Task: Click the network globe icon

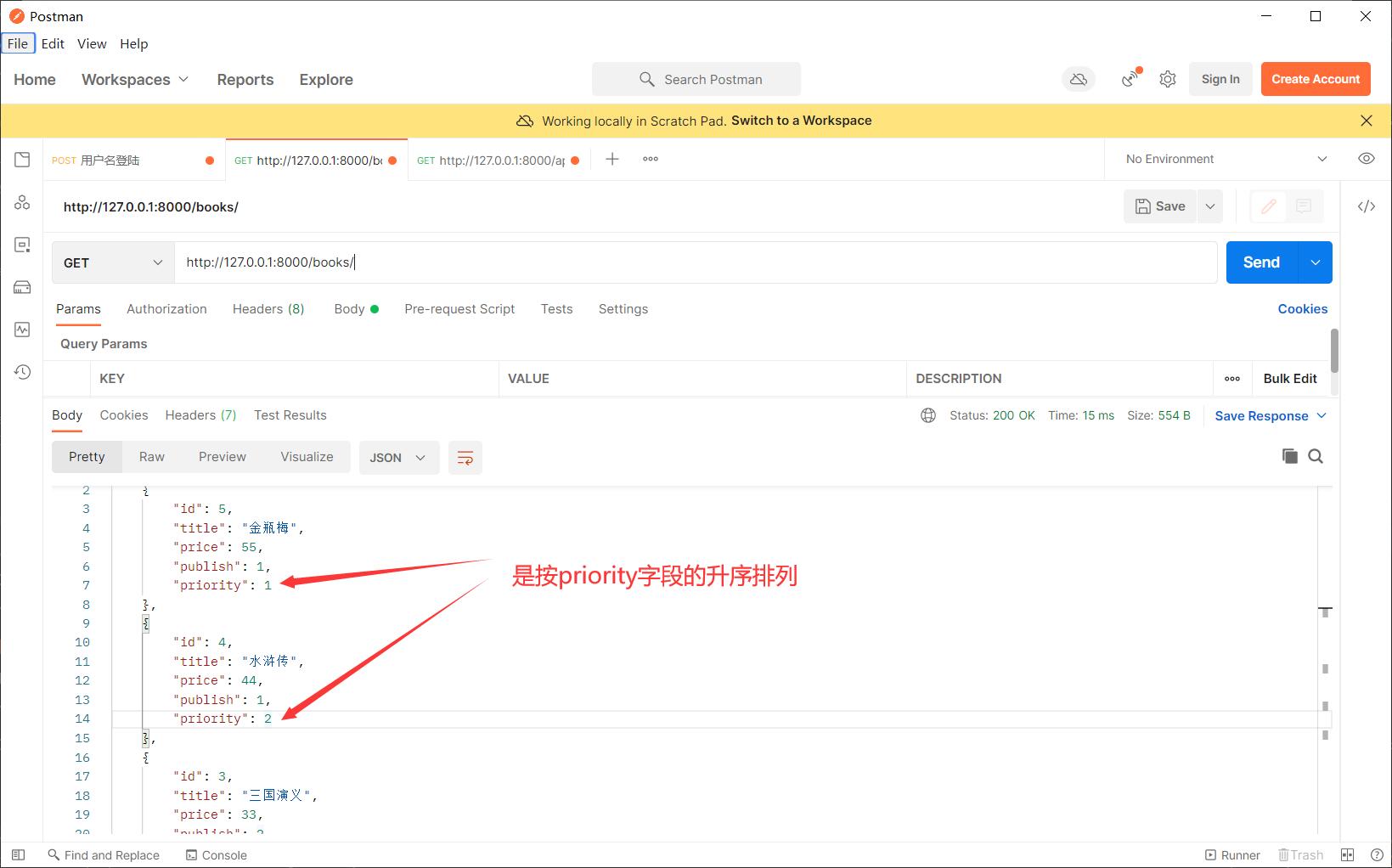Action: [928, 415]
